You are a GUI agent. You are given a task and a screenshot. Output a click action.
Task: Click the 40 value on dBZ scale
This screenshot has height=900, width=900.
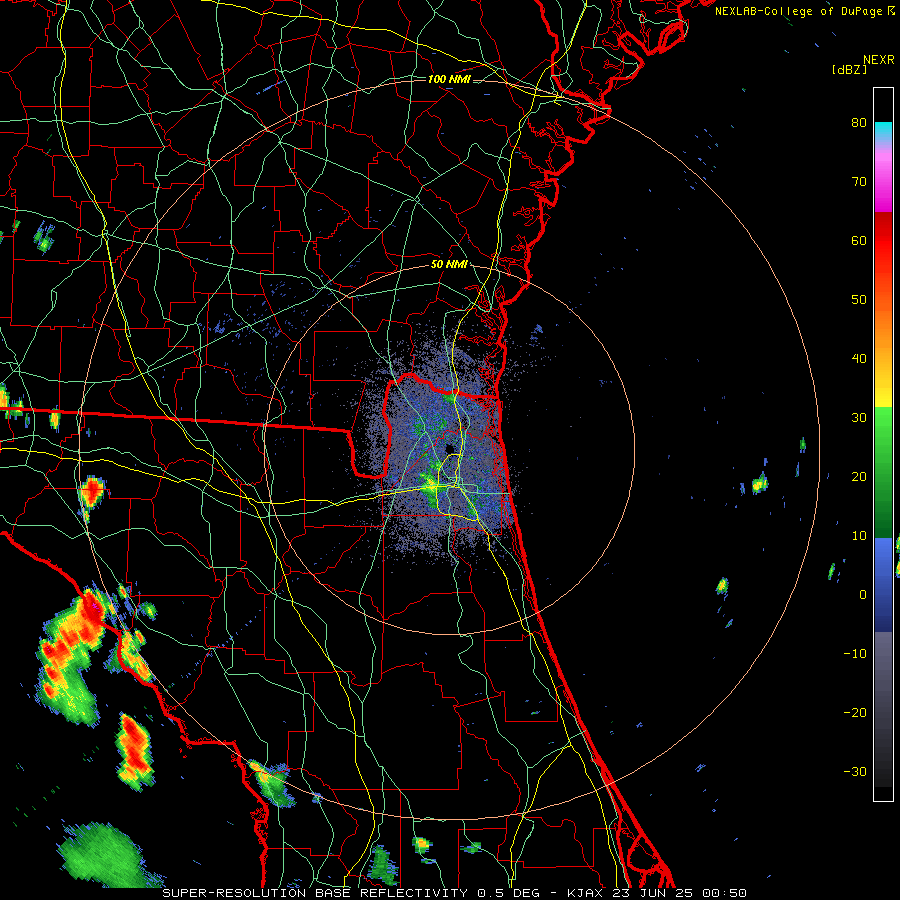click(x=859, y=359)
